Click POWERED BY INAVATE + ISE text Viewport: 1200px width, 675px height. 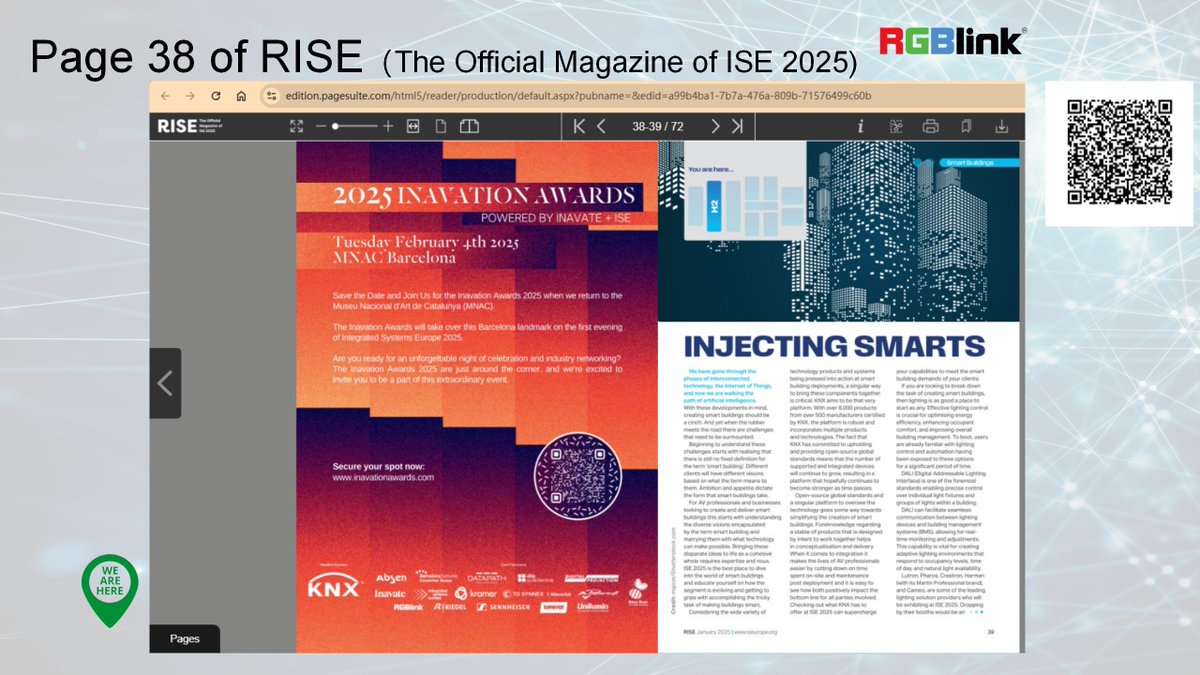pos(557,217)
